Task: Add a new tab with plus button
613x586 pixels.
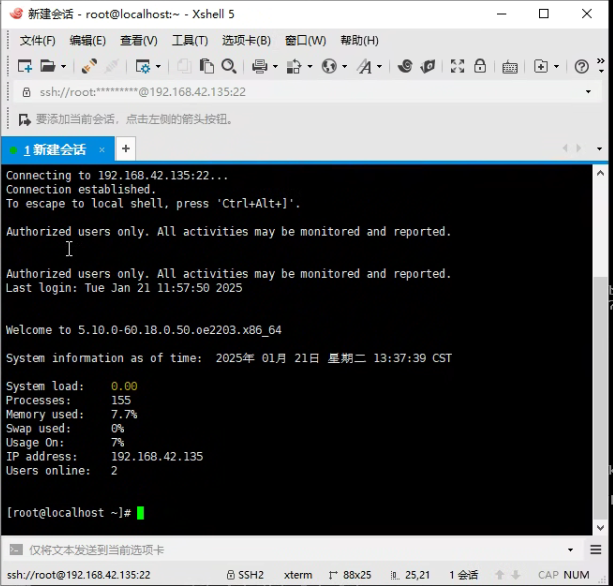Action: (x=125, y=149)
